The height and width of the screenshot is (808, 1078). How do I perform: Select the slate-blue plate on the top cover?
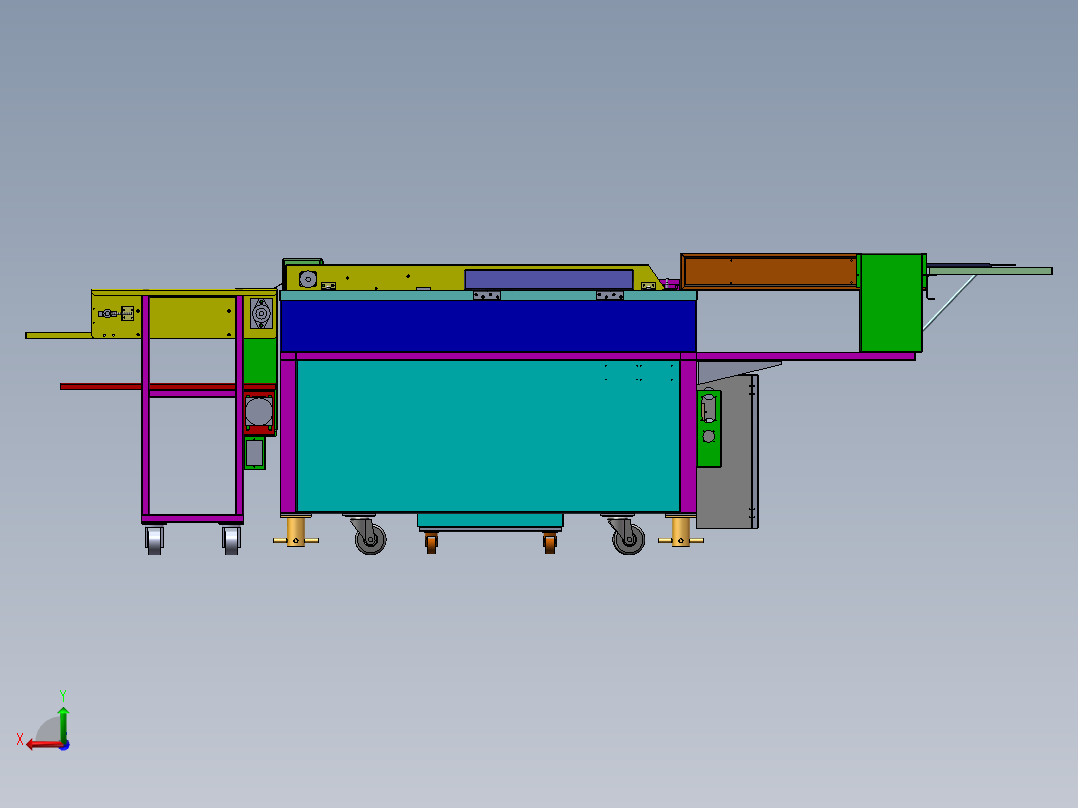click(x=549, y=279)
